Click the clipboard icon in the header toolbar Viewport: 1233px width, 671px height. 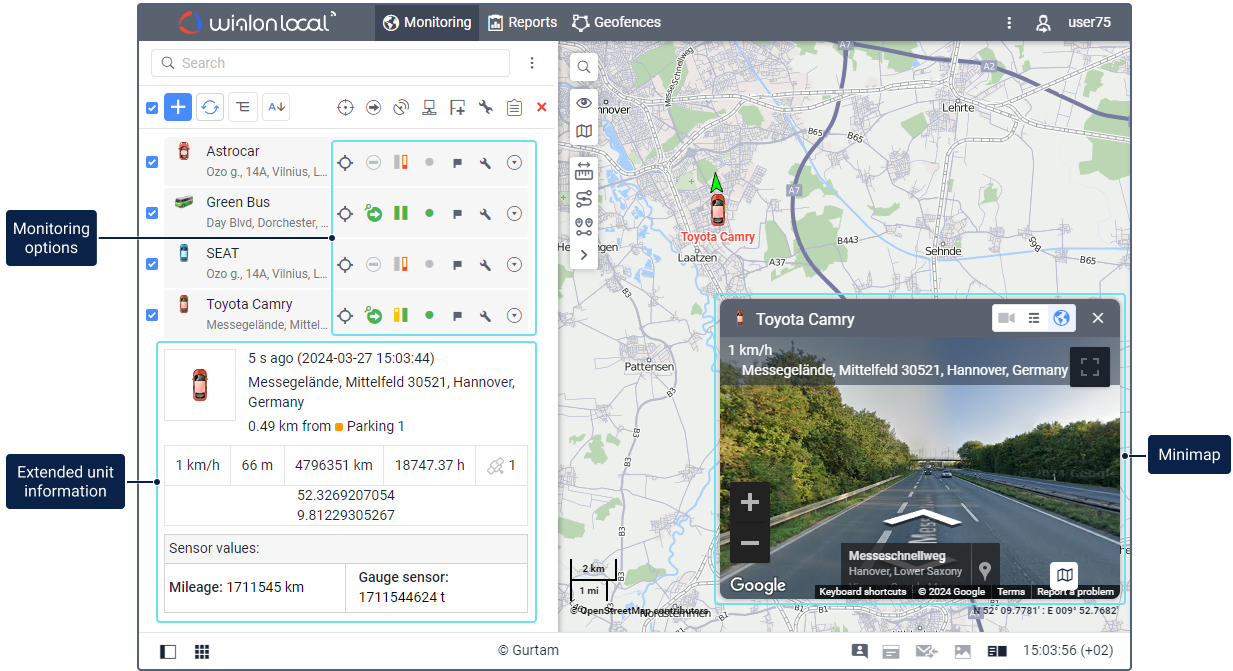514,108
